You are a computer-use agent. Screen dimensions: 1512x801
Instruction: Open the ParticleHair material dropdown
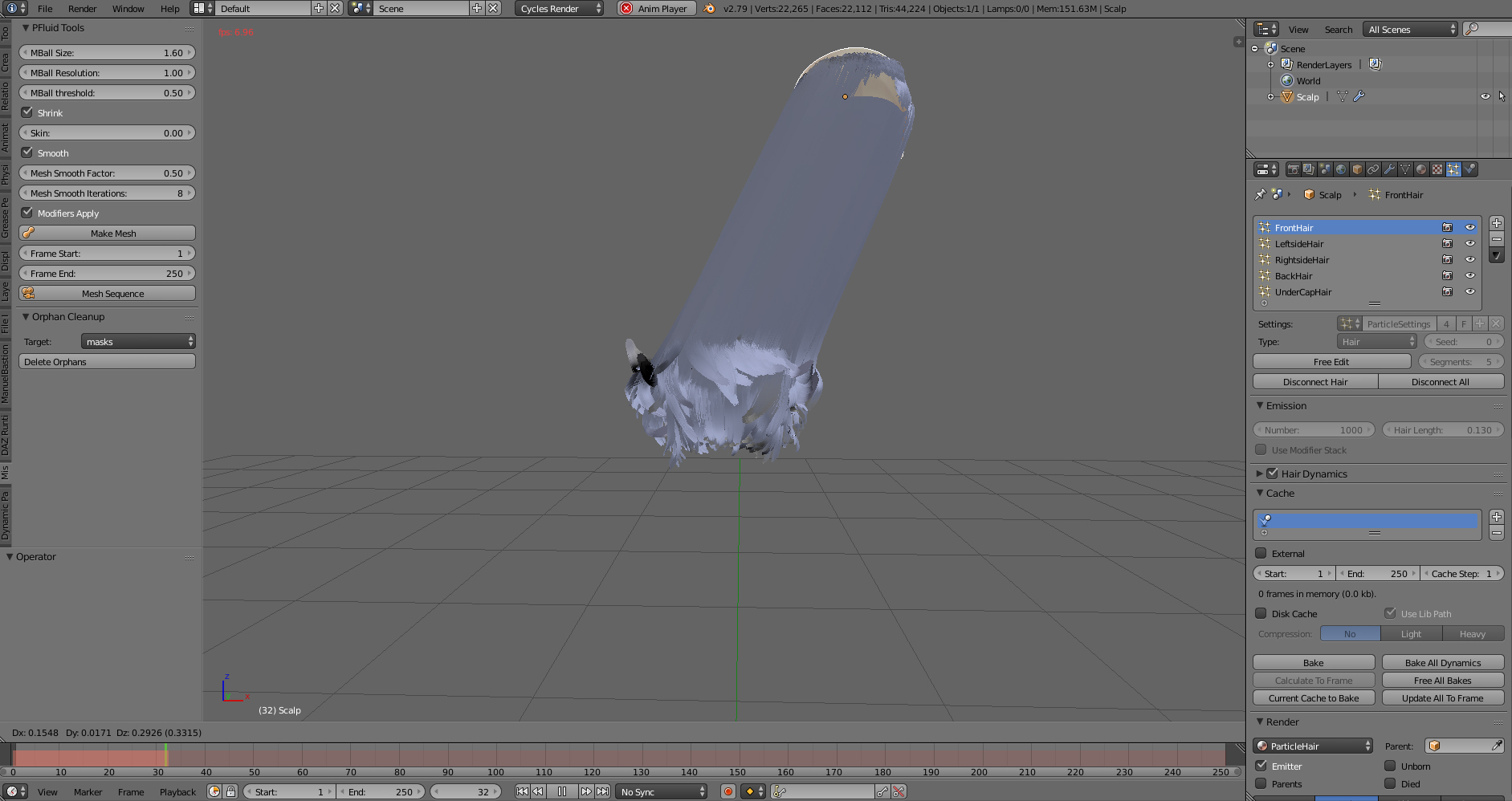(1314, 746)
